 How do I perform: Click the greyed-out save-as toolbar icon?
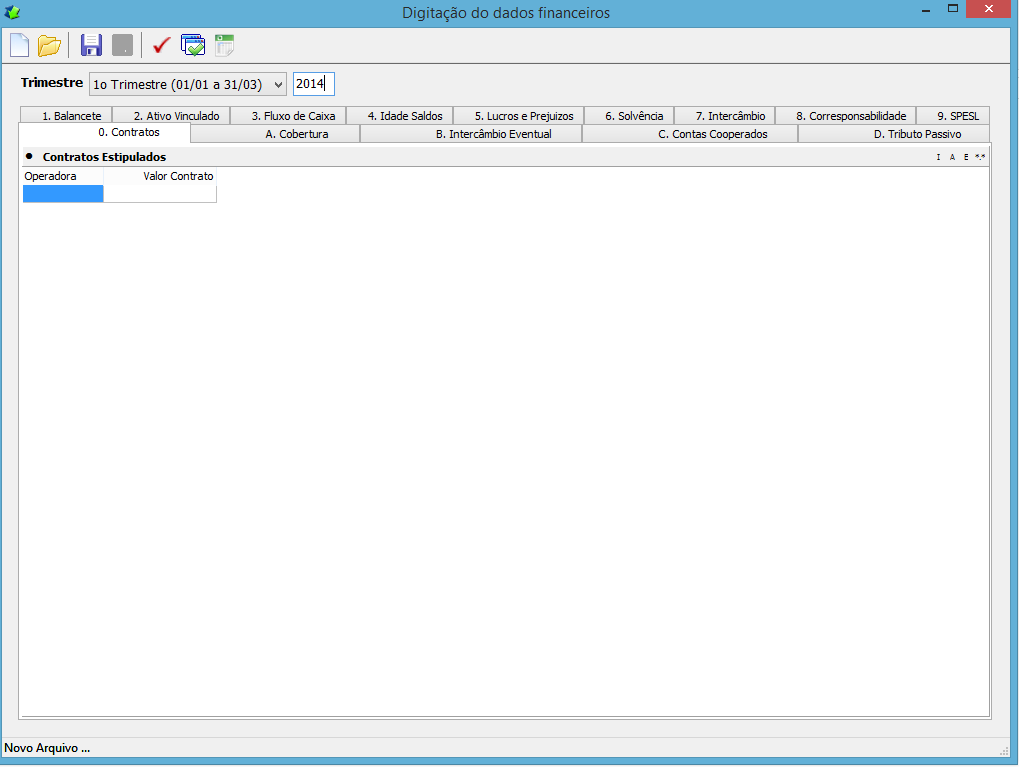click(122, 46)
